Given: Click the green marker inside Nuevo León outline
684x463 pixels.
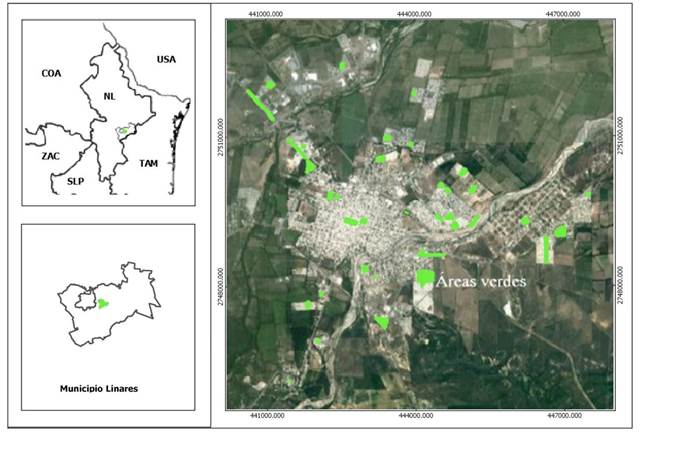Looking at the screenshot, I should tap(122, 130).
